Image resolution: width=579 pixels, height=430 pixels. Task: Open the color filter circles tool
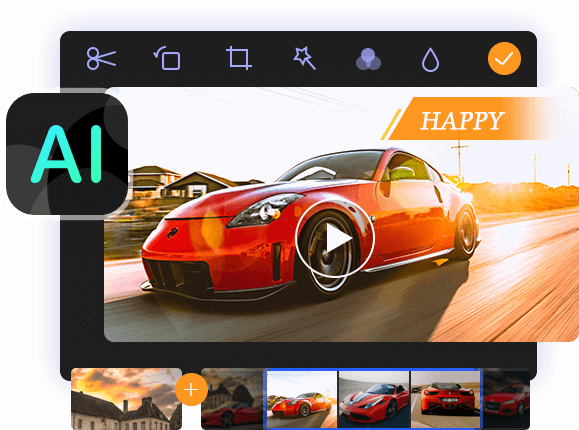pos(368,59)
